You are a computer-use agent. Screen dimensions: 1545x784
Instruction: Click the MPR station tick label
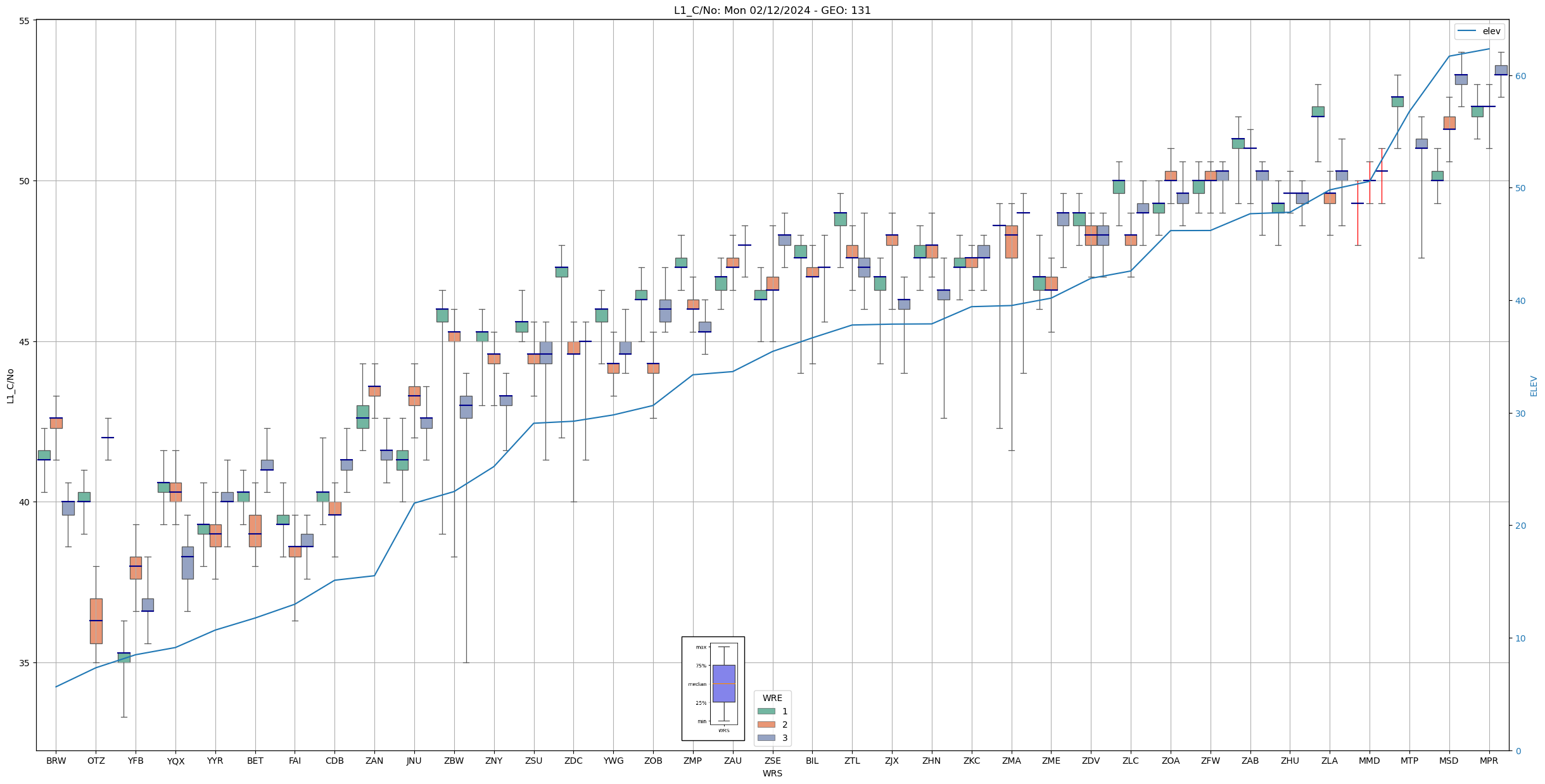tap(1489, 761)
